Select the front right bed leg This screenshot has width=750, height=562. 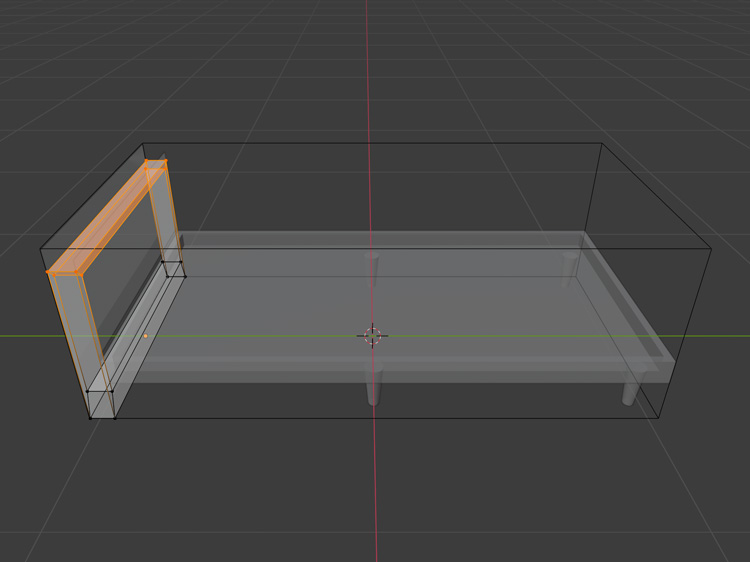(x=630, y=390)
